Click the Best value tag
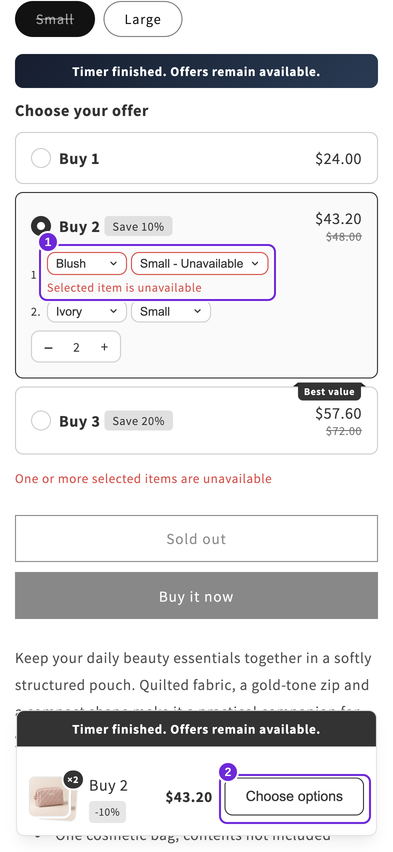 pos(329,392)
